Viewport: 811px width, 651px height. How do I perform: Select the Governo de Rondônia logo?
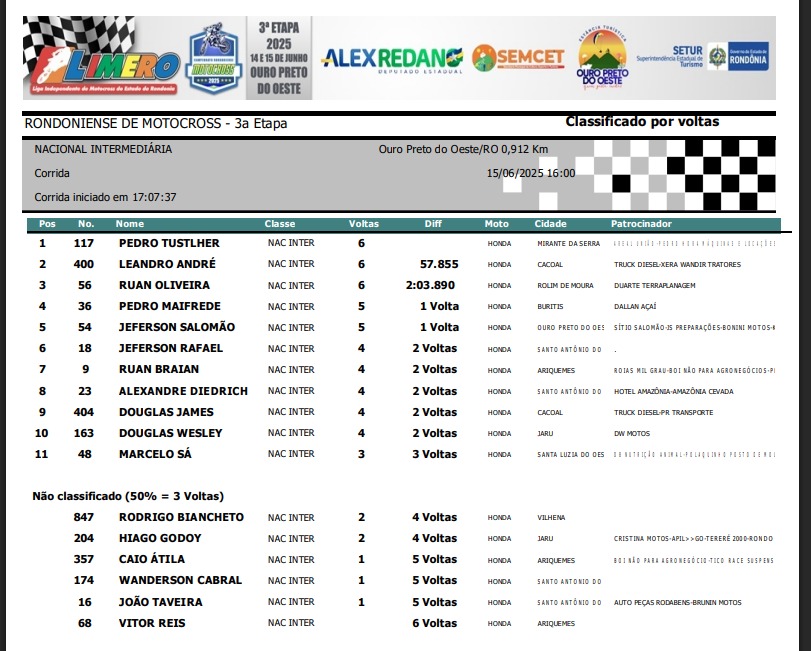coord(740,57)
